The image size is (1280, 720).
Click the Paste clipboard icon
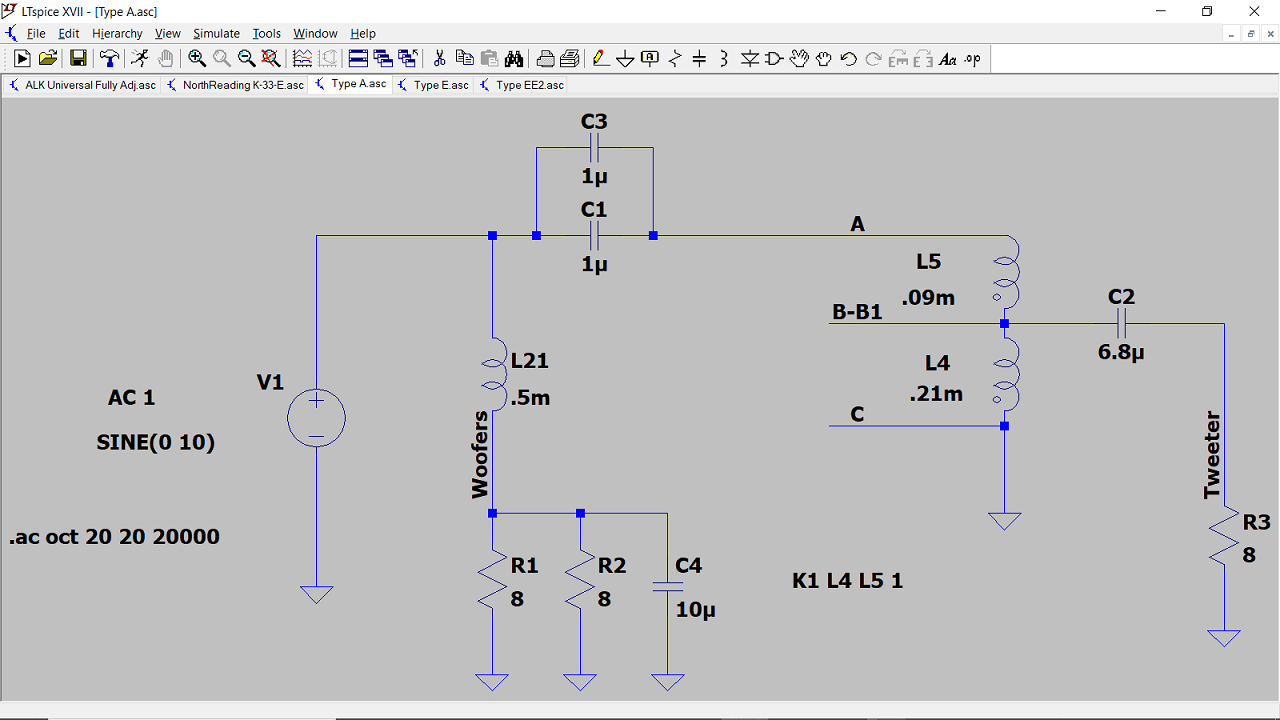point(489,59)
